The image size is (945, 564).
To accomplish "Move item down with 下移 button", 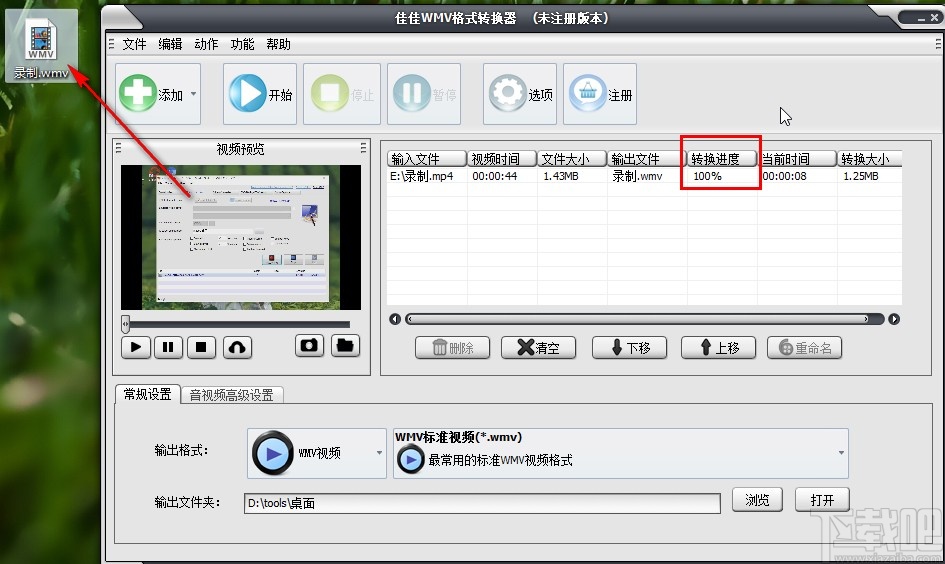I will [629, 348].
